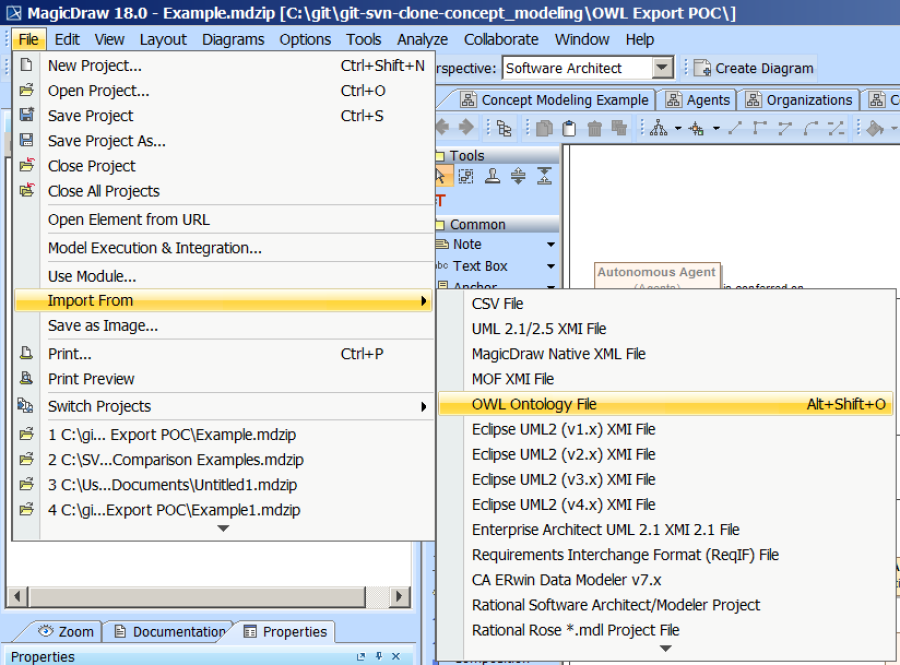This screenshot has width=900, height=665.
Task: Click the horizontal scrollbar thumb
Action: coord(197,596)
